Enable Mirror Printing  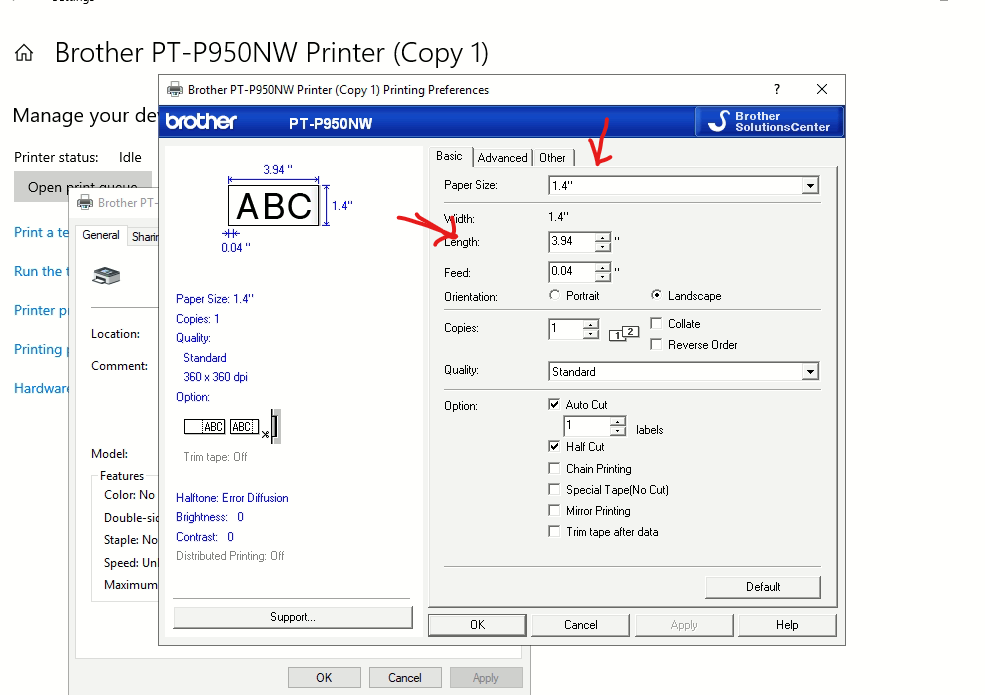tap(554, 510)
